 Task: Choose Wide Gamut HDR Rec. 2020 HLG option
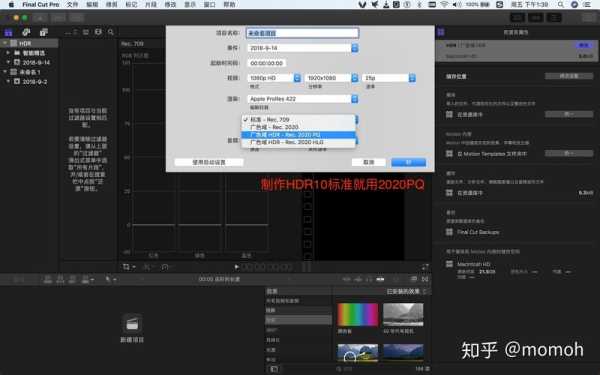pos(298,142)
